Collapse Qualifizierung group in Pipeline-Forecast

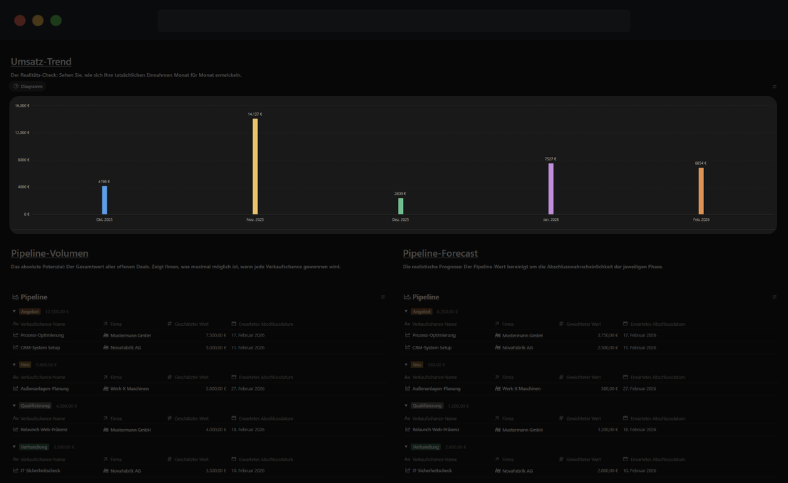[x=406, y=406]
